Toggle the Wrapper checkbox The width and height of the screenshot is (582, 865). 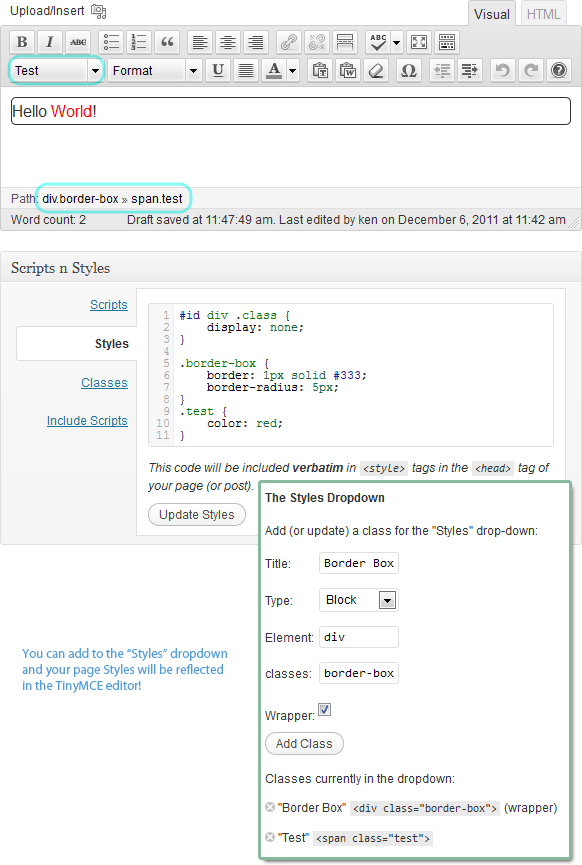tap(324, 709)
